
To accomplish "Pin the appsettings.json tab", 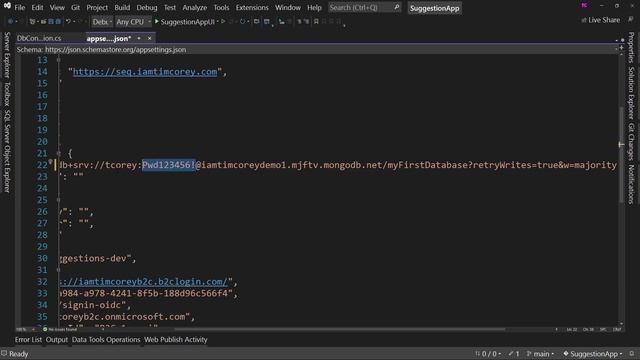I will (139, 38).
